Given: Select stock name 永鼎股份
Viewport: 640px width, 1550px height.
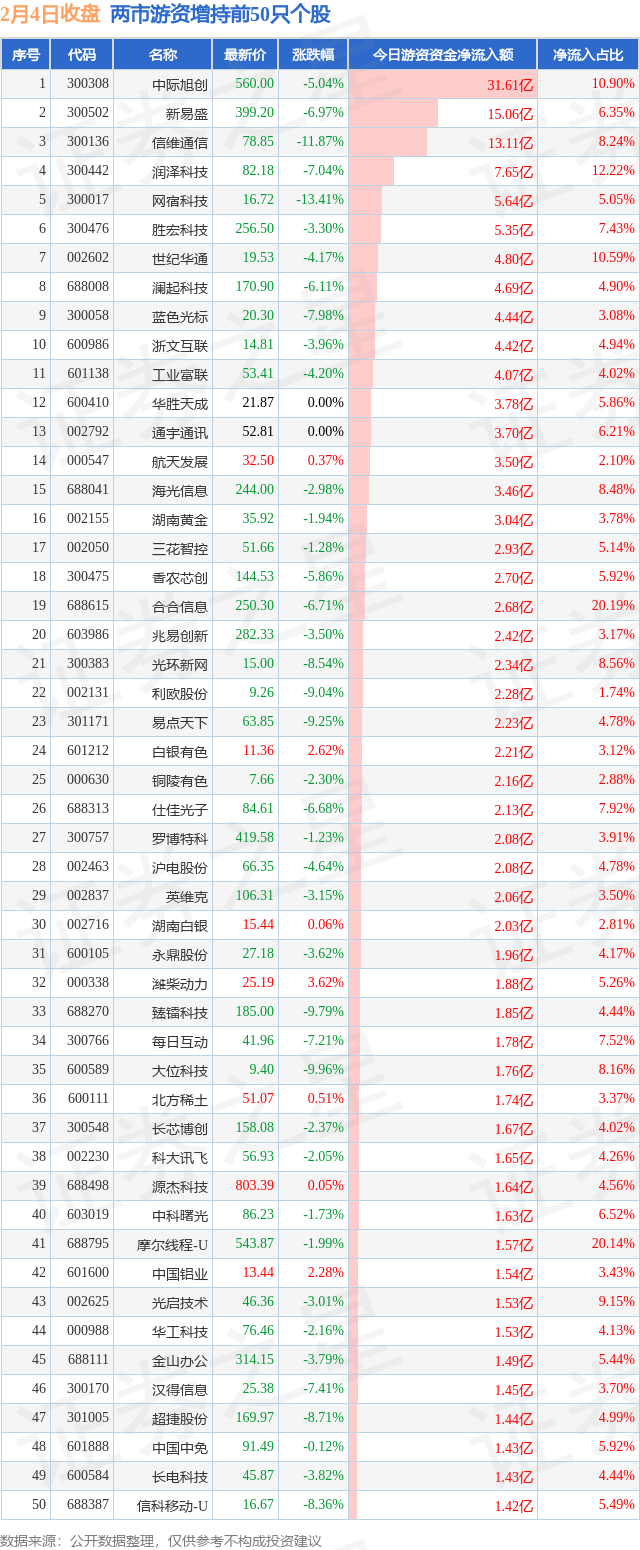Looking at the screenshot, I should (x=180, y=954).
